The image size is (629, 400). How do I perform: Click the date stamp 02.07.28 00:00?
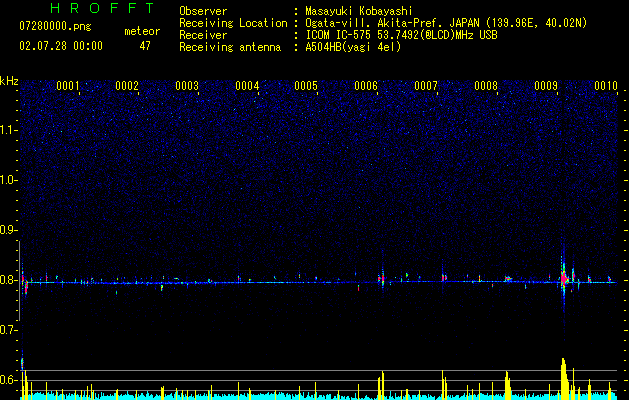coord(61,46)
